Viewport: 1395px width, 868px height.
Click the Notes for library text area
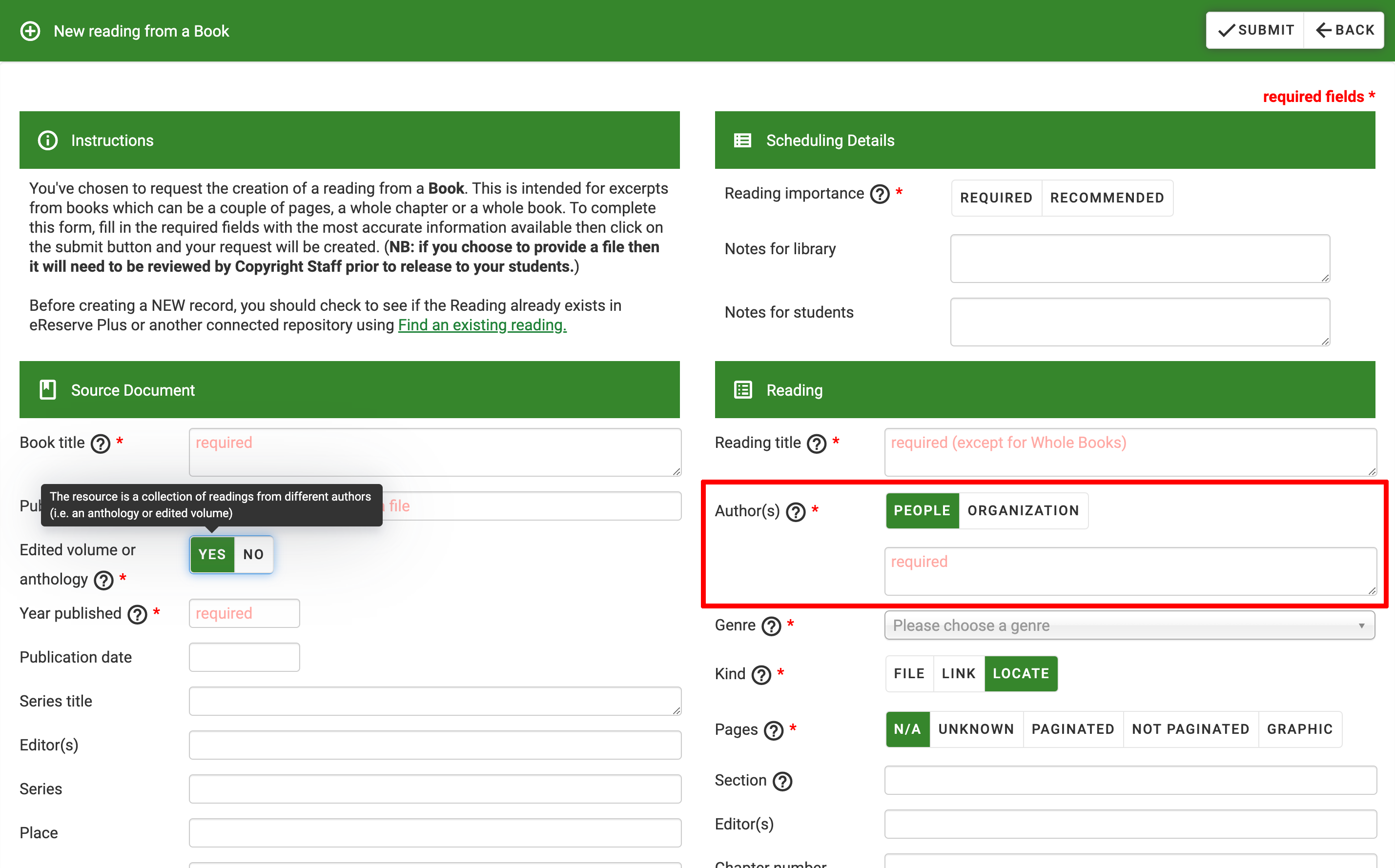1139,258
